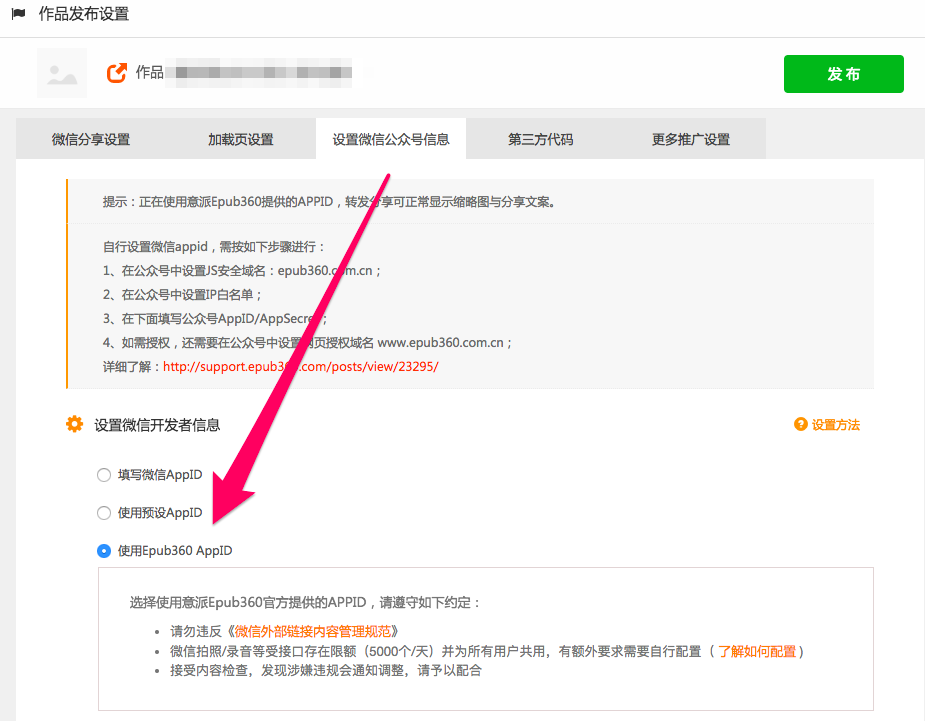Image resolution: width=925 pixels, height=721 pixels.
Task: Open the 加载页设置 tab
Action: (241, 139)
